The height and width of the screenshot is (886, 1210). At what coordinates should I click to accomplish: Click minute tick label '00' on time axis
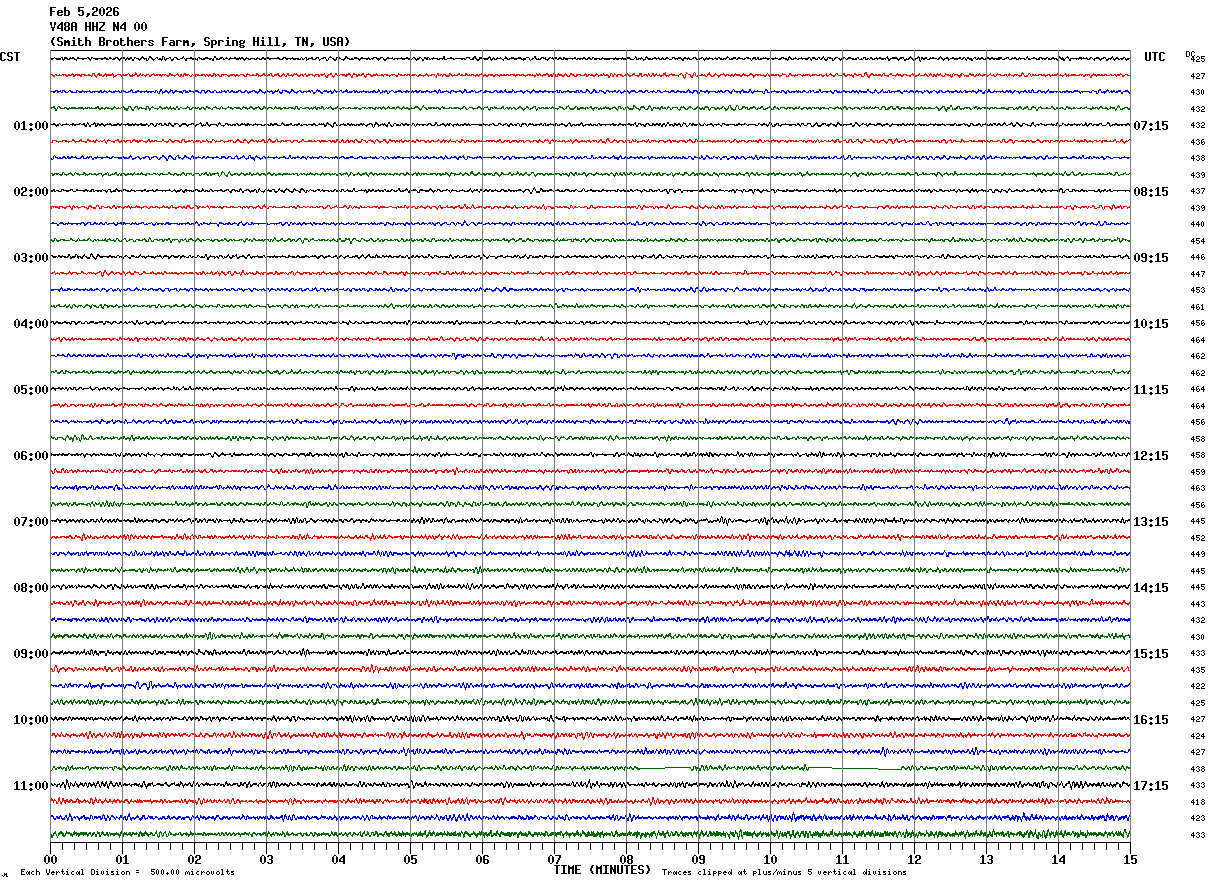point(50,859)
